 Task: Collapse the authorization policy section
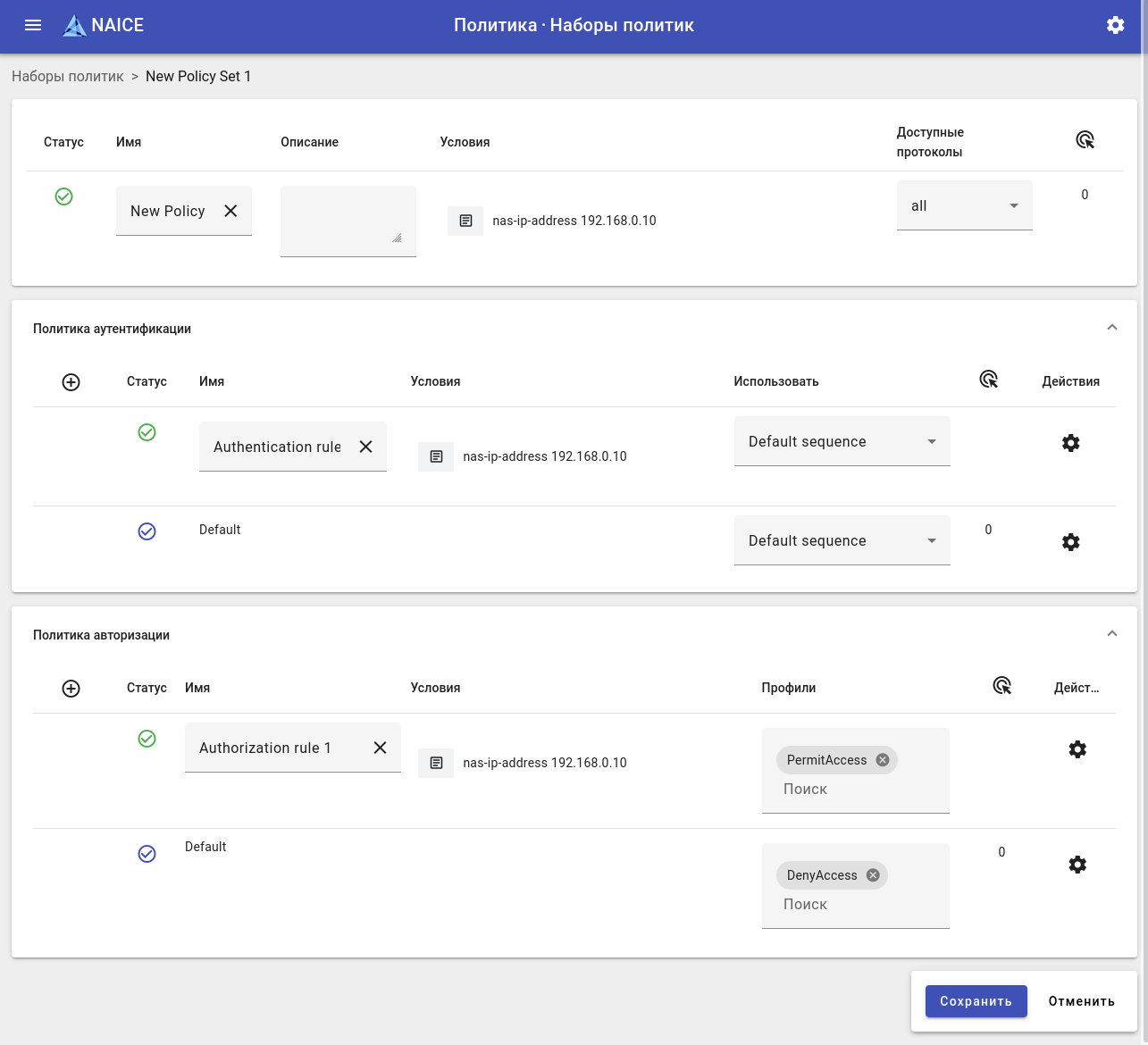[x=1112, y=634]
